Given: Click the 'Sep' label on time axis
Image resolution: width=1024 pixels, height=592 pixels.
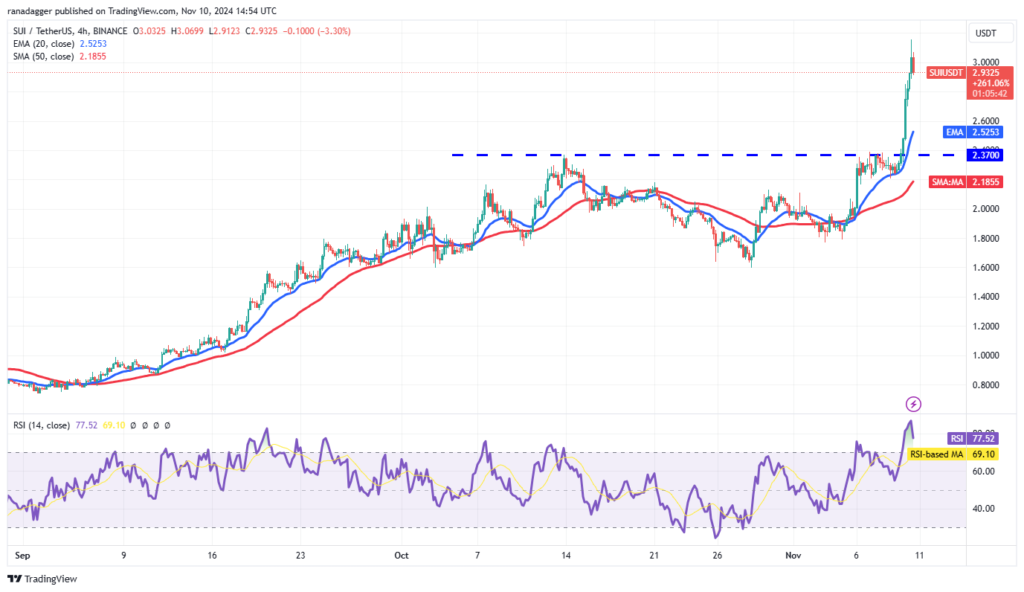Looking at the screenshot, I should pos(16,553).
